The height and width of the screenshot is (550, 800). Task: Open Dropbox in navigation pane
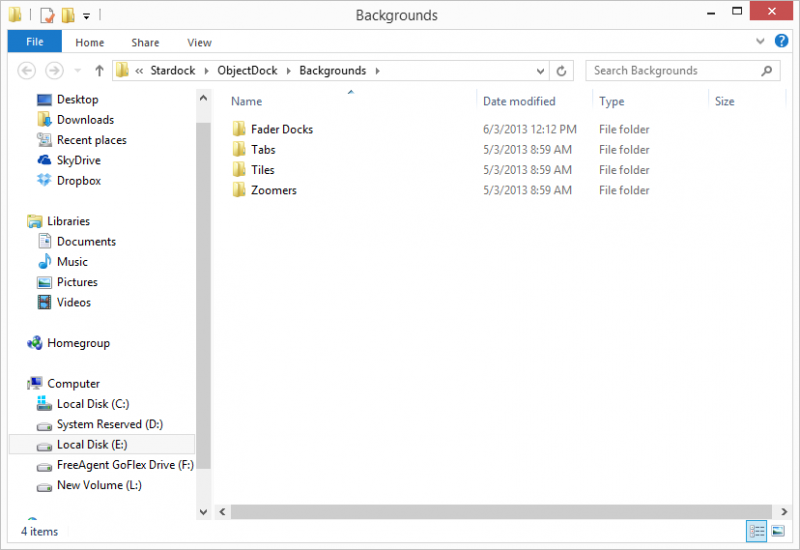click(79, 181)
